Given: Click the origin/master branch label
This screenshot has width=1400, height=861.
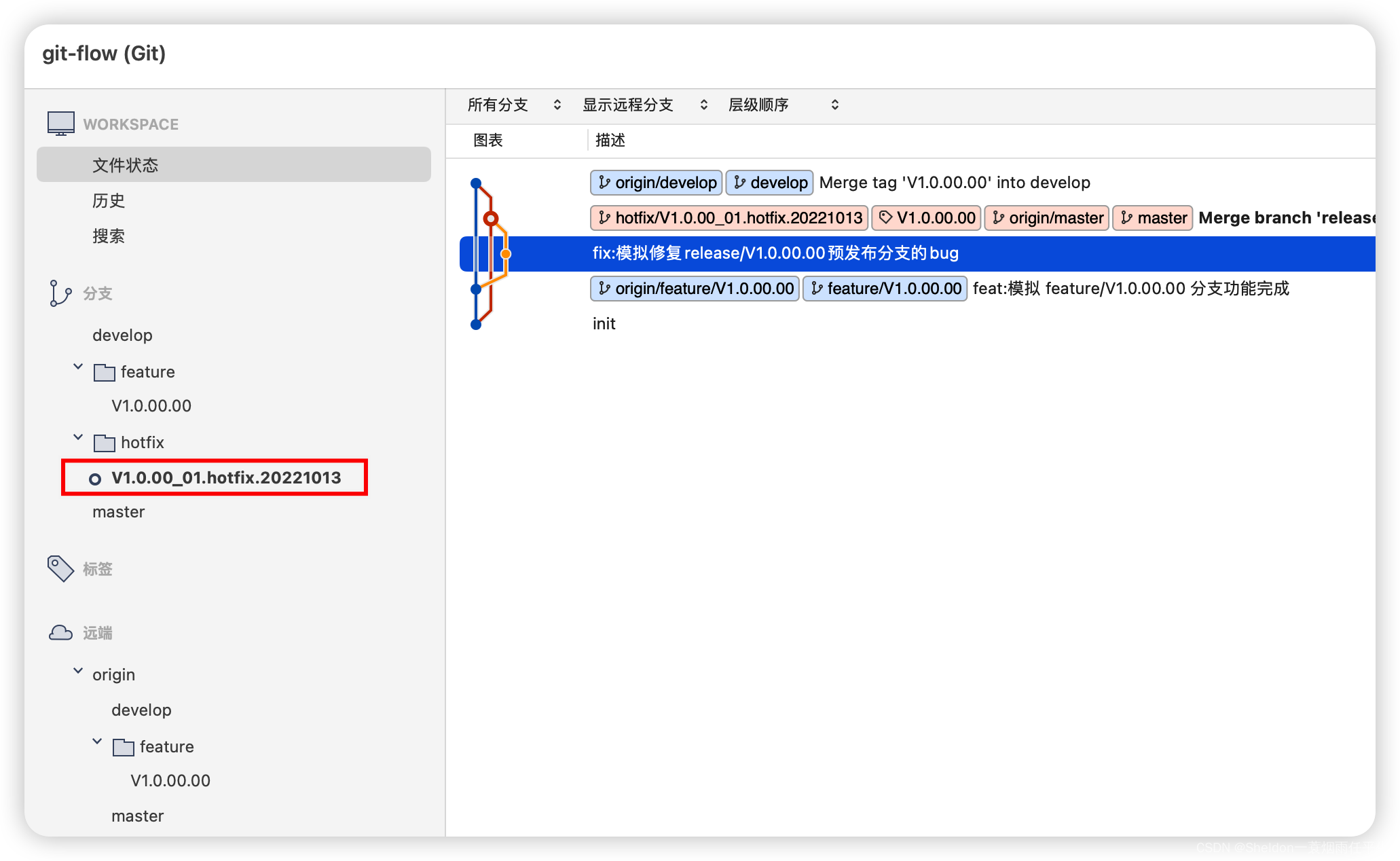Looking at the screenshot, I should pyautogui.click(x=1046, y=218).
